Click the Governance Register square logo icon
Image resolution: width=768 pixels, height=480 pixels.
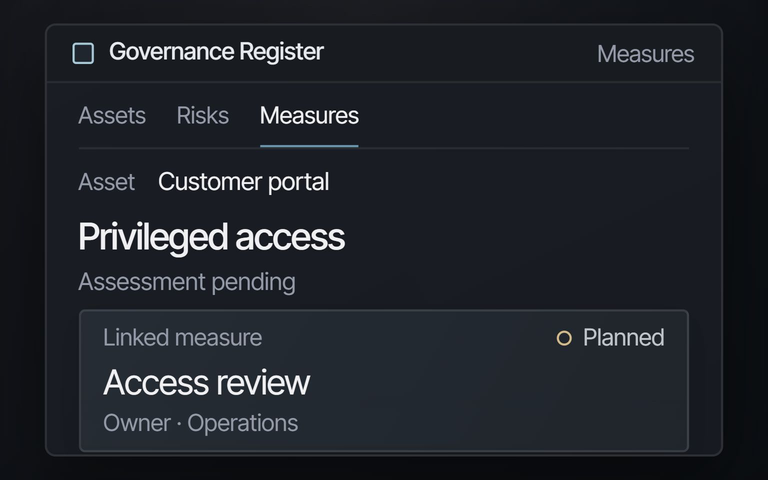pyautogui.click(x=83, y=53)
